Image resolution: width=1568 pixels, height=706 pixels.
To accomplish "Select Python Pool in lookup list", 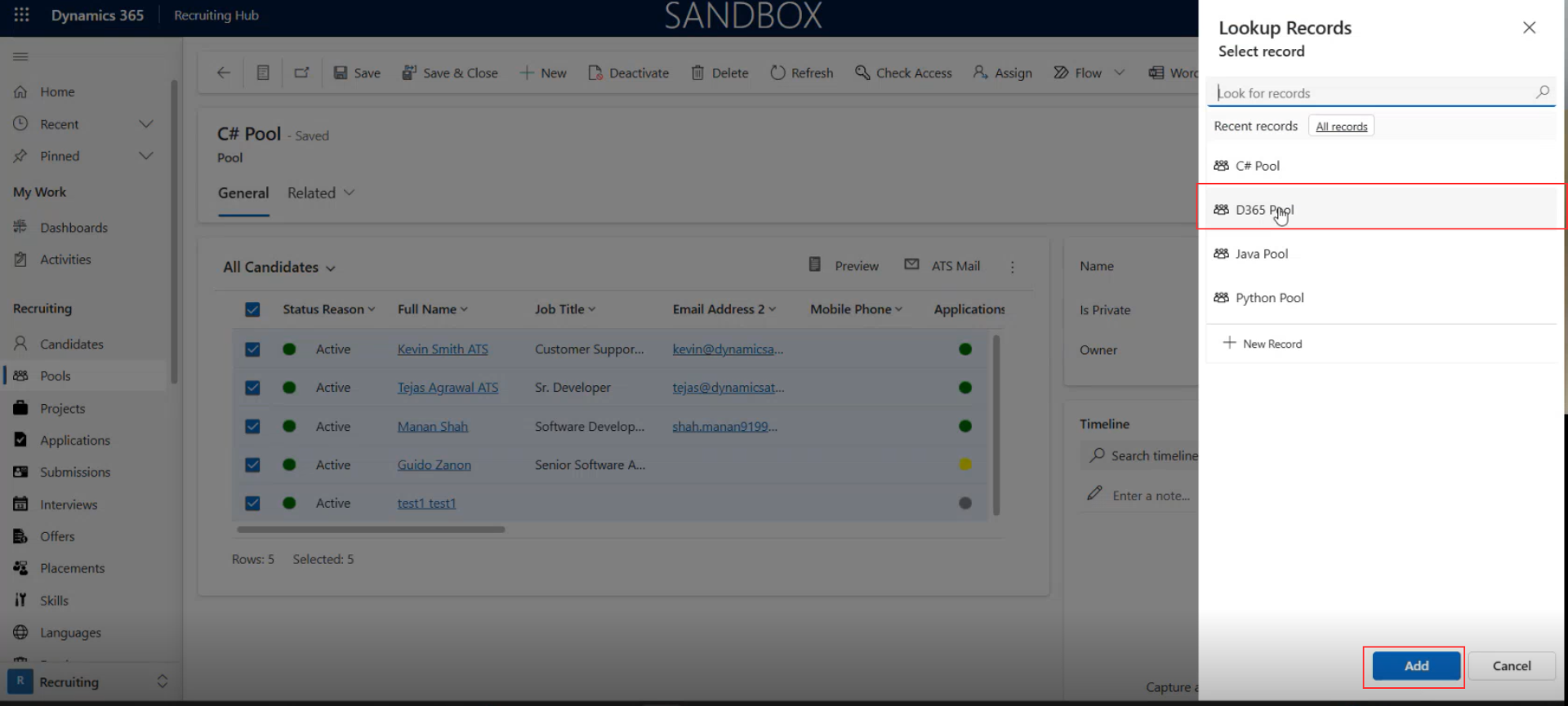I will [x=1382, y=298].
